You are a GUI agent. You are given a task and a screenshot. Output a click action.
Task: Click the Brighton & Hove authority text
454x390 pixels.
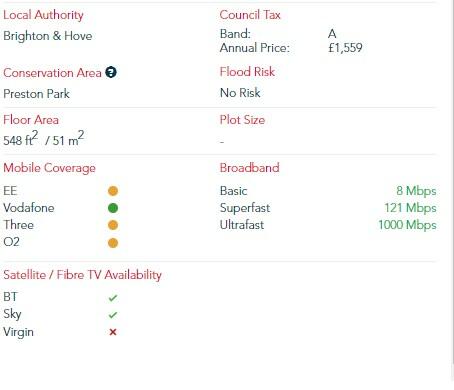48,36
